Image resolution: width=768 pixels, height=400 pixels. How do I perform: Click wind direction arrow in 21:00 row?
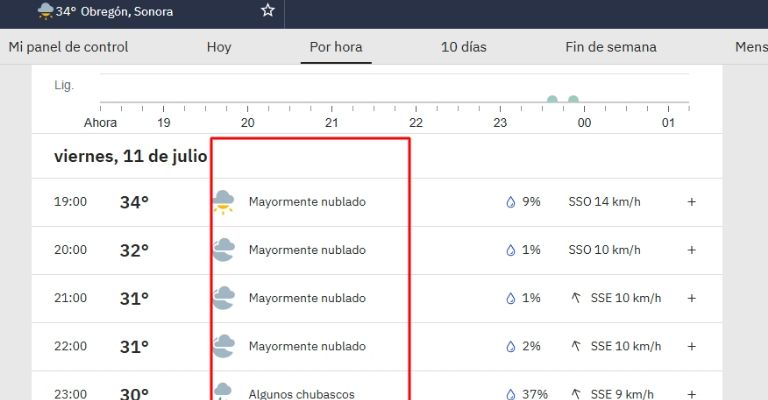576,298
